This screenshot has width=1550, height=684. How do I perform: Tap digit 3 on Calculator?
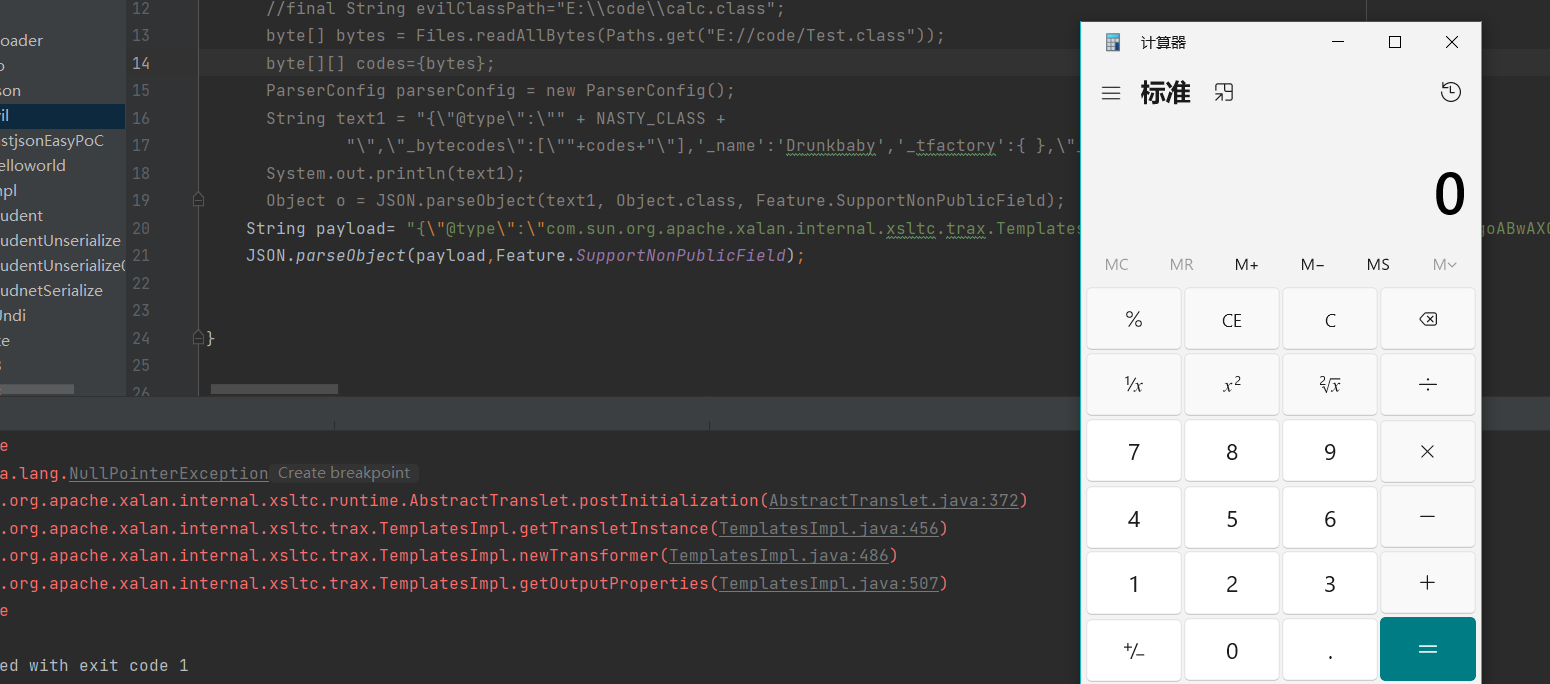[x=1330, y=584]
